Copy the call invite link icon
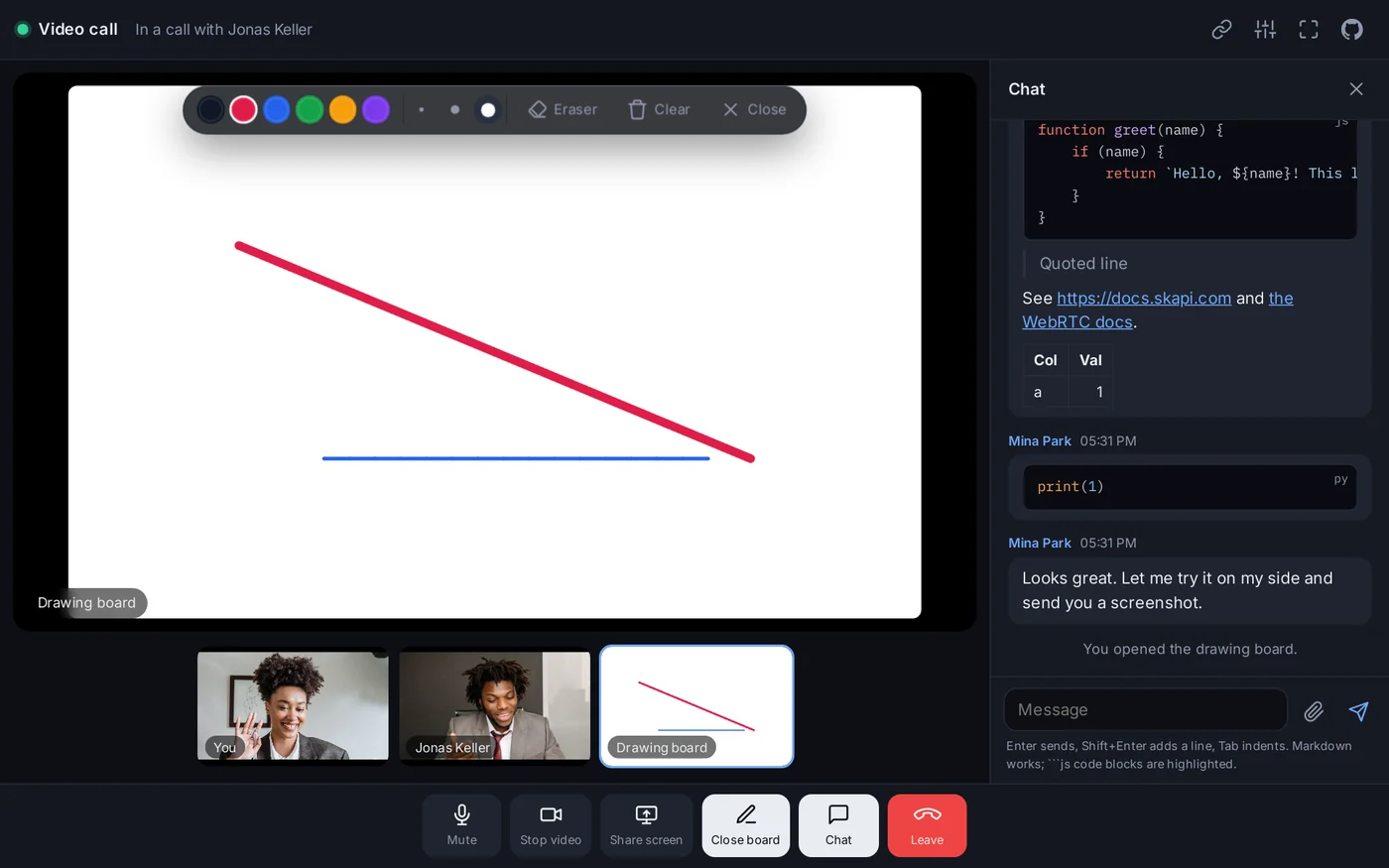The height and width of the screenshot is (868, 1389). pos(1221,30)
